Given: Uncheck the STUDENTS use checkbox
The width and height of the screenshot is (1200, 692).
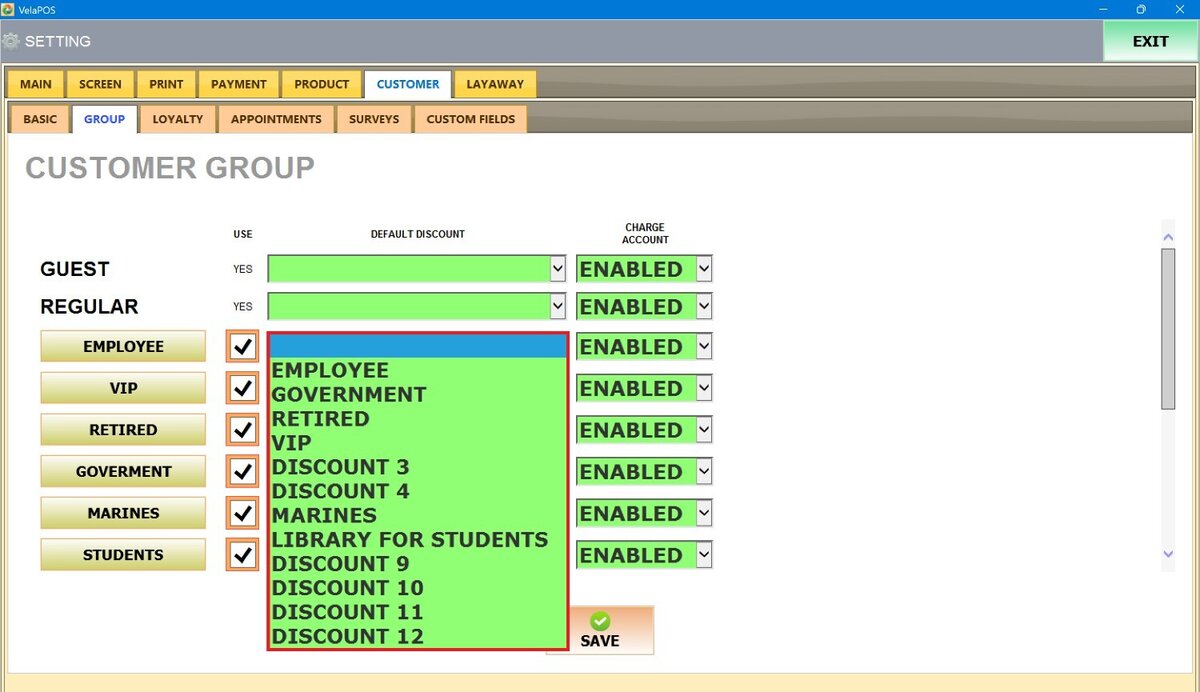Looking at the screenshot, I should click(x=242, y=555).
